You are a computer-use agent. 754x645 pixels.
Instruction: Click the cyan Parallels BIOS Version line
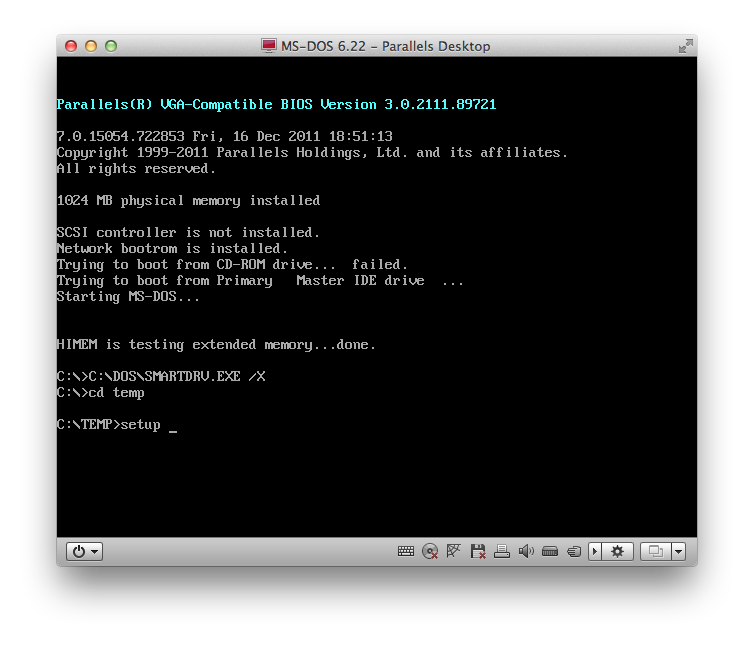click(276, 104)
